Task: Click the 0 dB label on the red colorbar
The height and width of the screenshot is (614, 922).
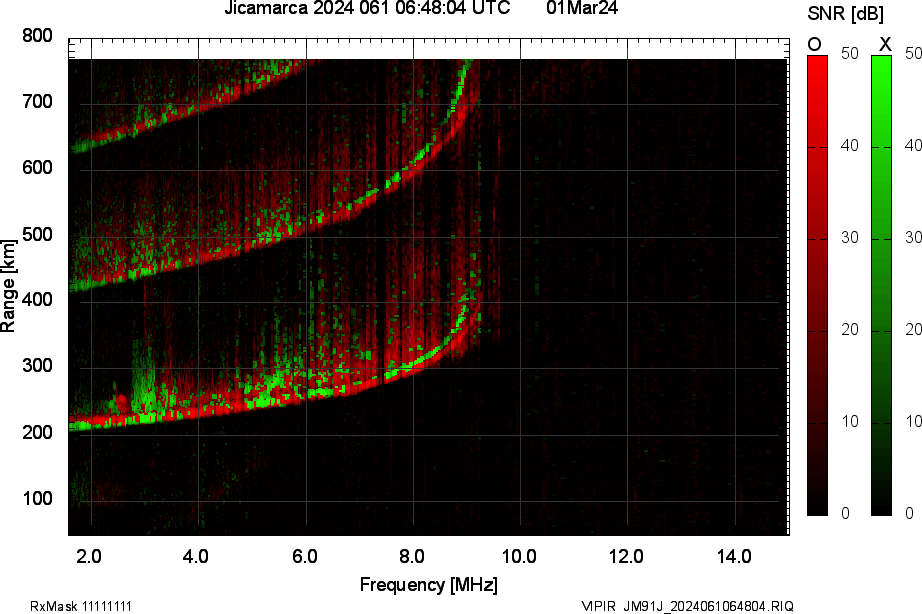Action: click(845, 513)
